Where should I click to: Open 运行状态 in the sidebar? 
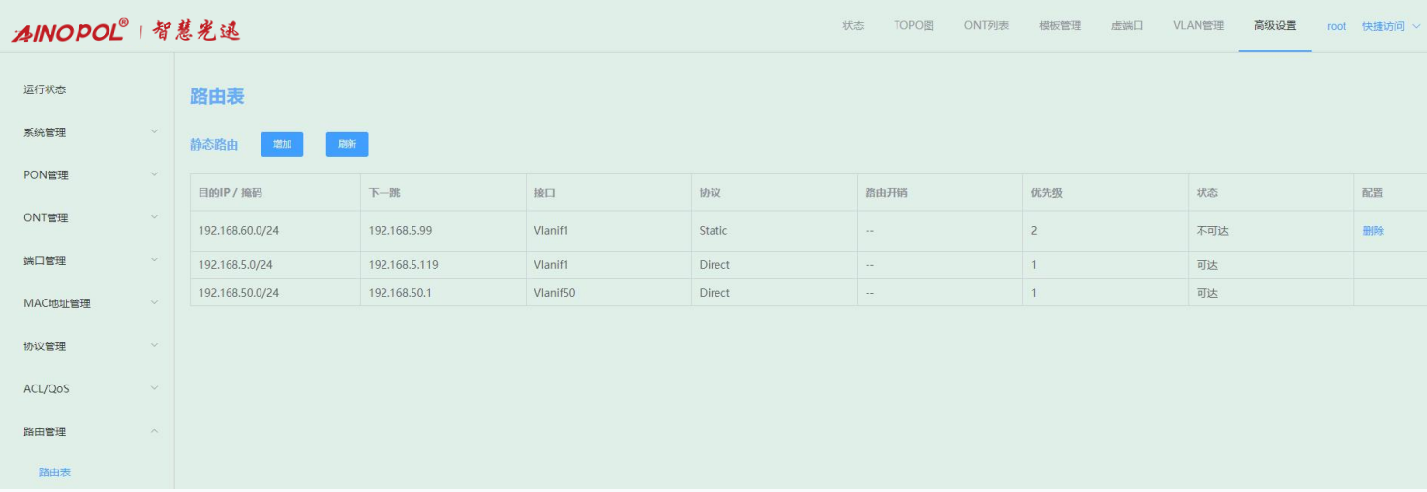[45, 90]
